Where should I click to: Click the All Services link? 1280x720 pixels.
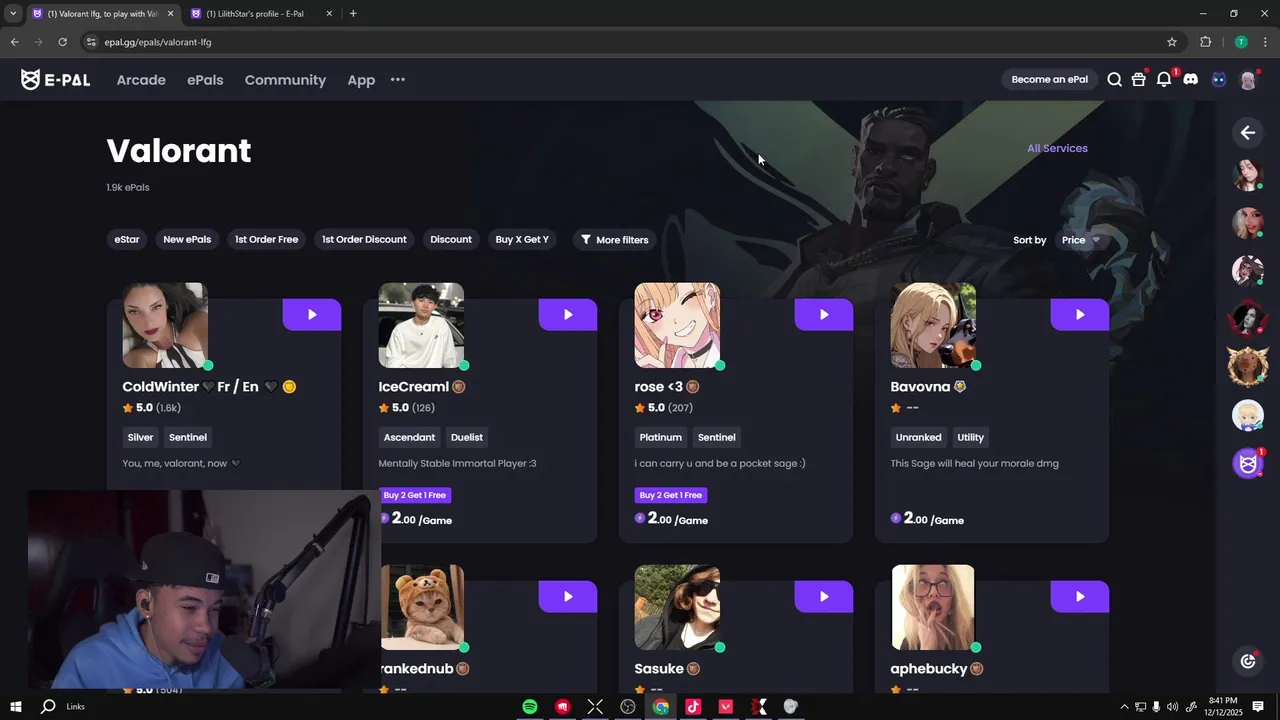tap(1057, 148)
